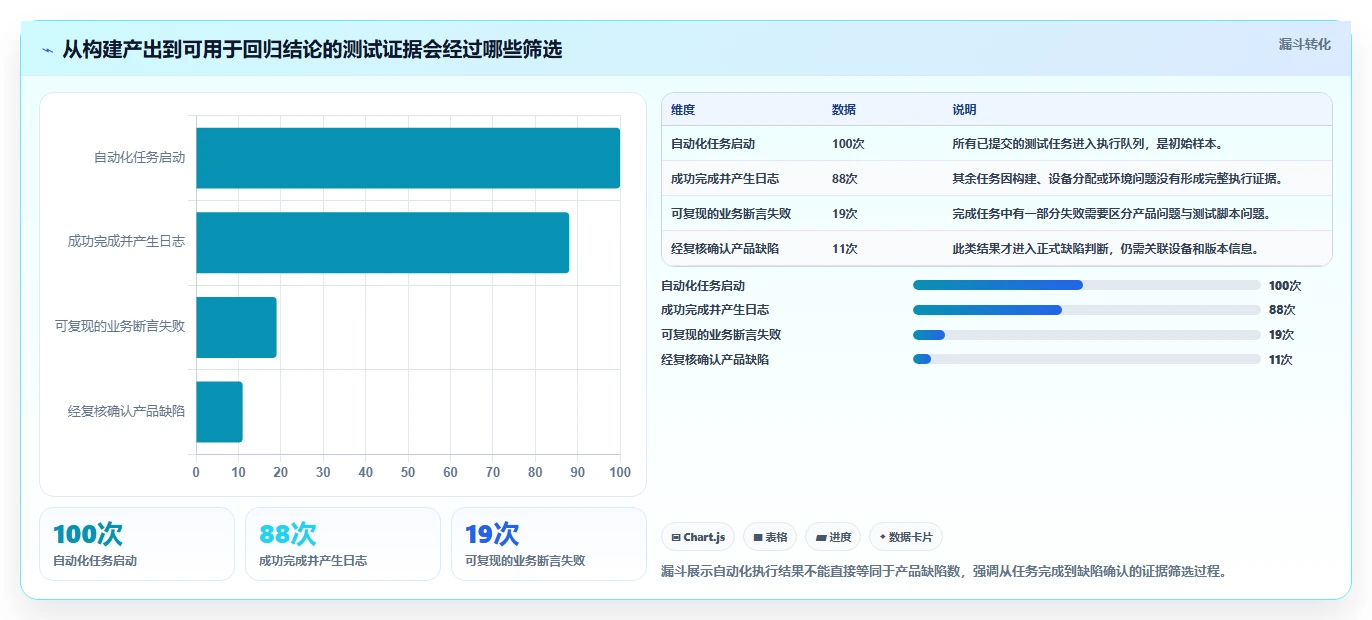
Task: Click the 11次 value beside progress bar
Action: (1281, 360)
